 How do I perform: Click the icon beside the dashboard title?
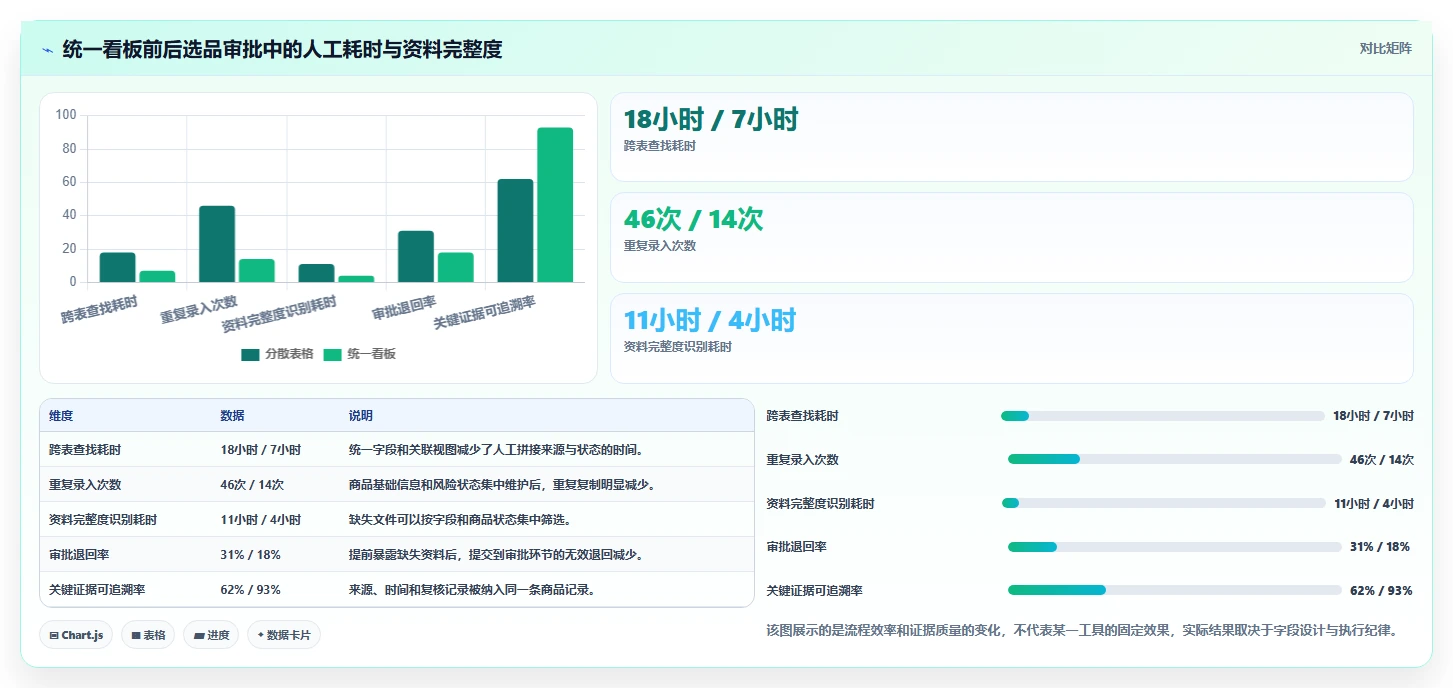coord(48,49)
